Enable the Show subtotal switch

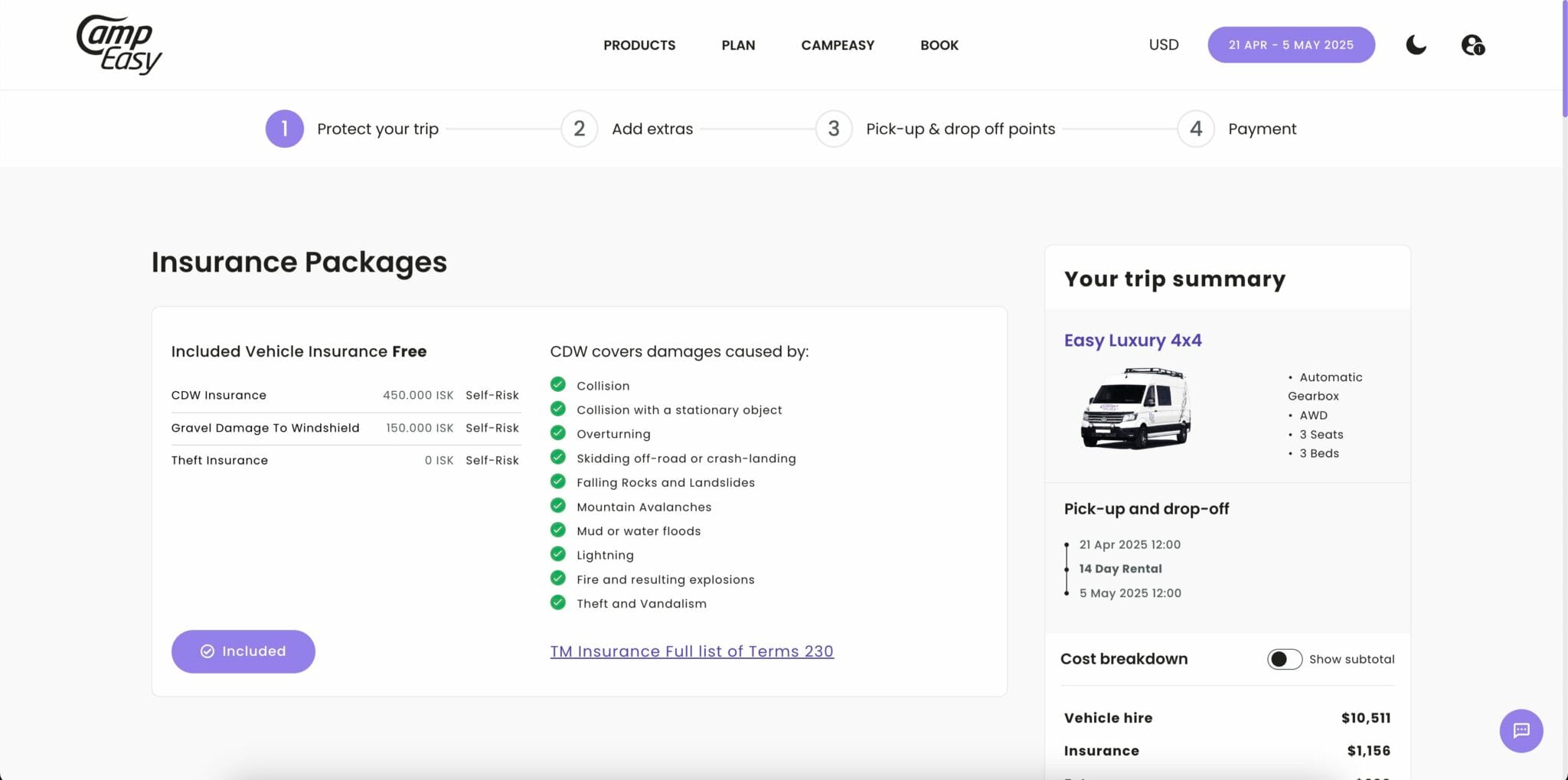click(1285, 659)
